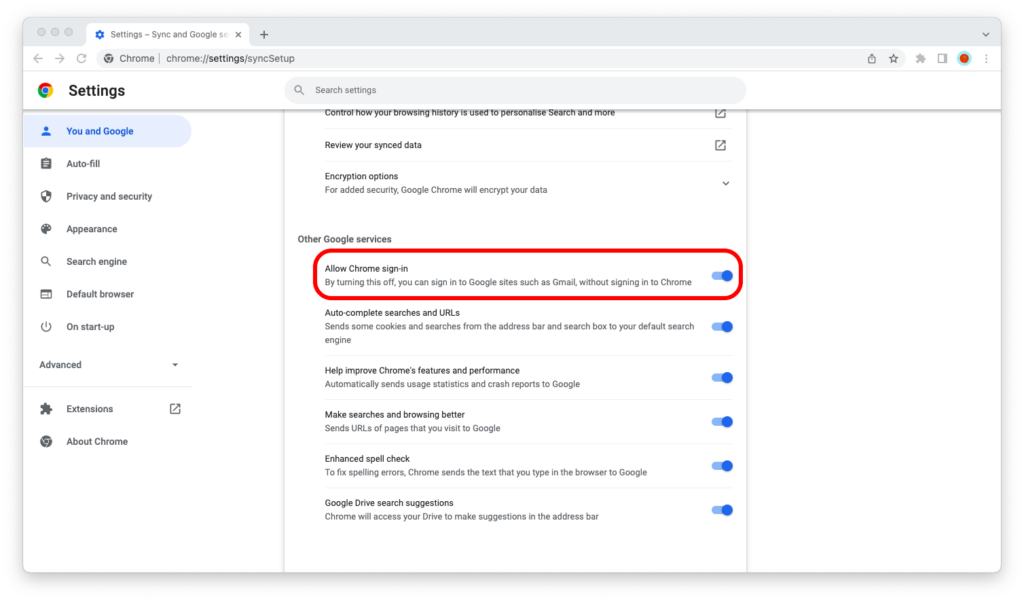Viewport: 1024px width, 601px height.
Task: Toggle the side panel icon
Action: 942,59
